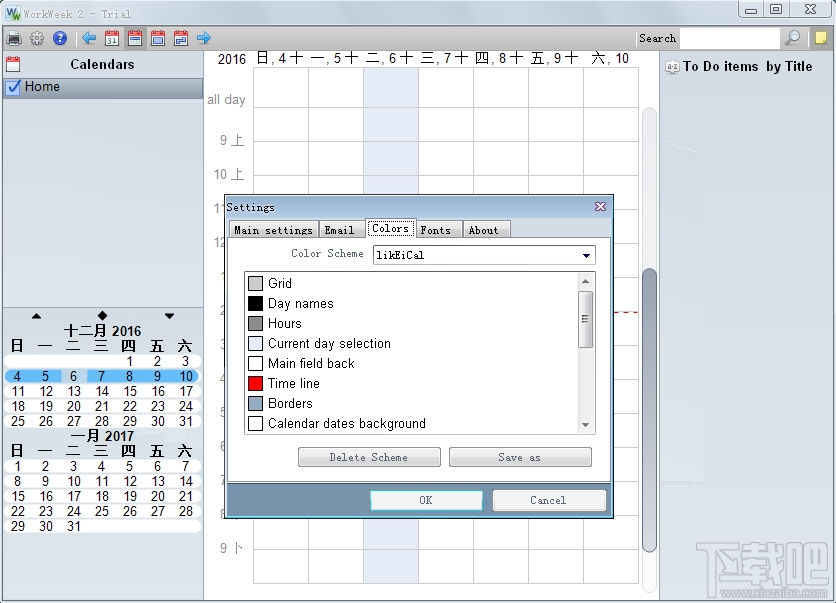This screenshot has height=603, width=836.
Task: Open help with the blue question icon
Action: click(60, 38)
